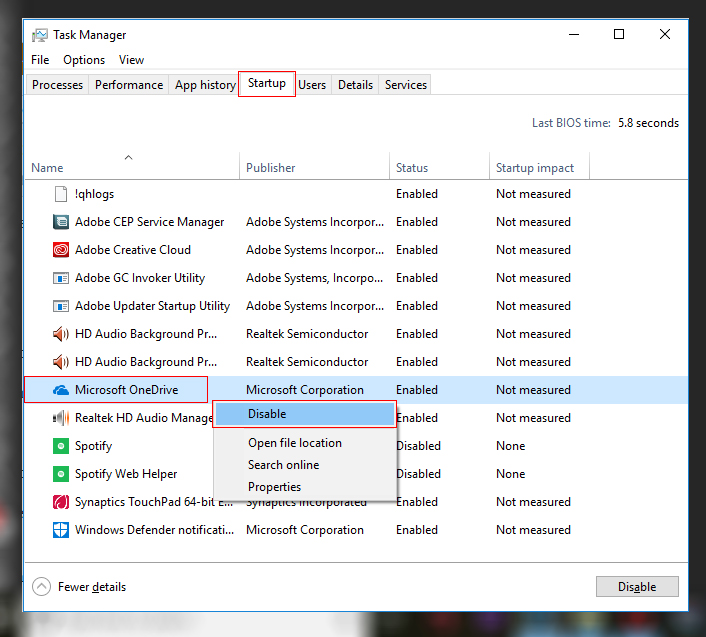Click the Adobe GC Invoker Utility icon
706x637 pixels.
(x=61, y=278)
